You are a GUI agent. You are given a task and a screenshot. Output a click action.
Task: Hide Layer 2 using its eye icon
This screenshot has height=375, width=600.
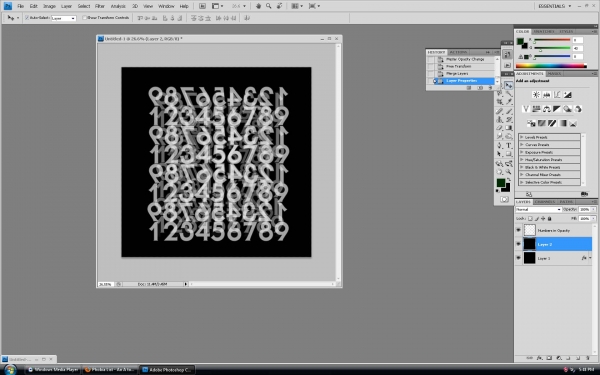pos(518,244)
